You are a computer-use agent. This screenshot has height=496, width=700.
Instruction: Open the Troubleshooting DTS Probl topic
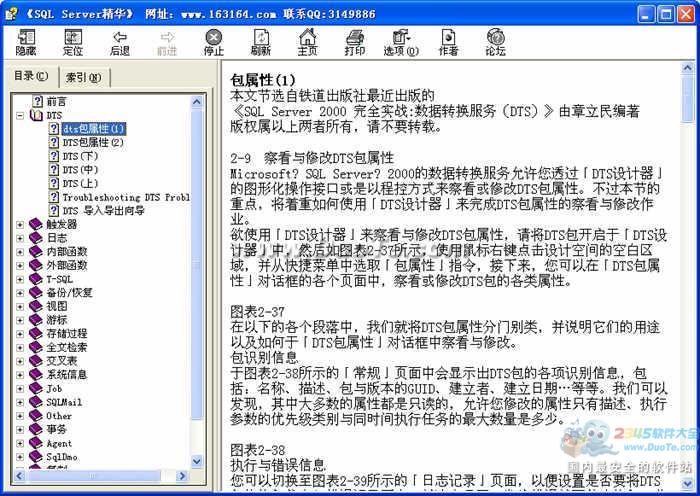click(x=126, y=197)
